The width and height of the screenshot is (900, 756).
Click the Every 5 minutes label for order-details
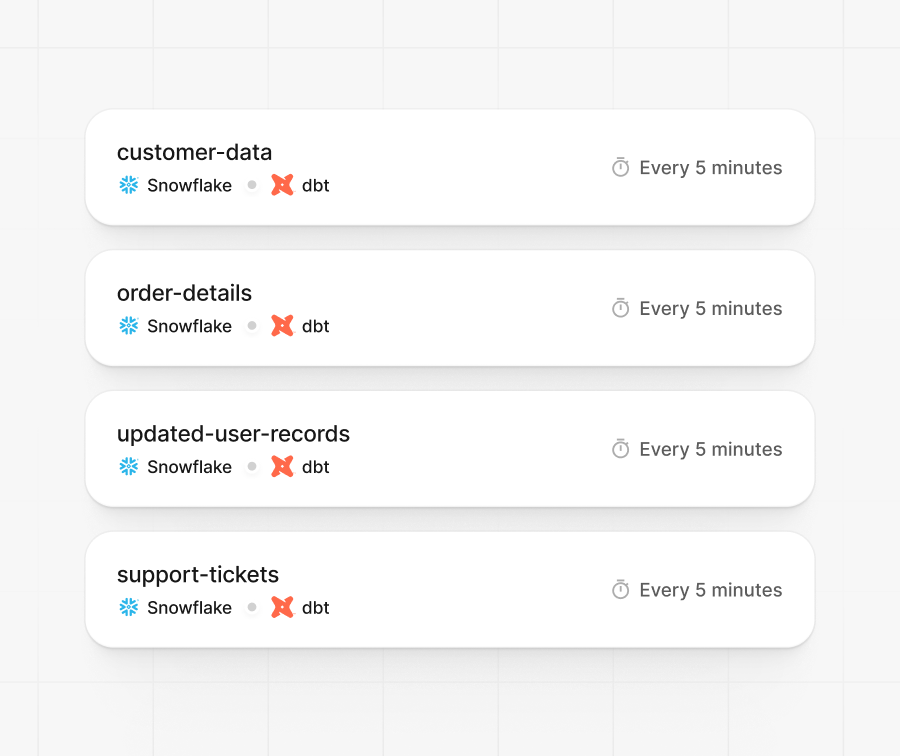(711, 308)
